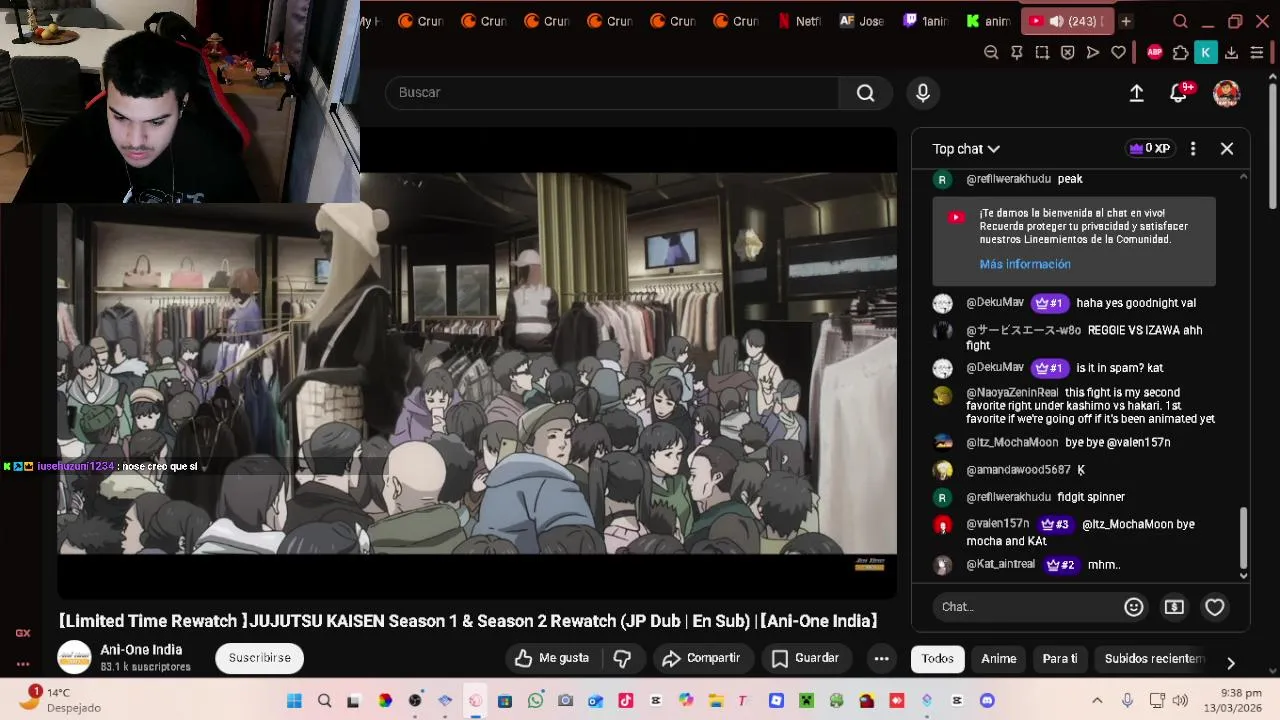The height and width of the screenshot is (720, 1280).
Task: Open the Windows Start menu
Action: coord(294,701)
